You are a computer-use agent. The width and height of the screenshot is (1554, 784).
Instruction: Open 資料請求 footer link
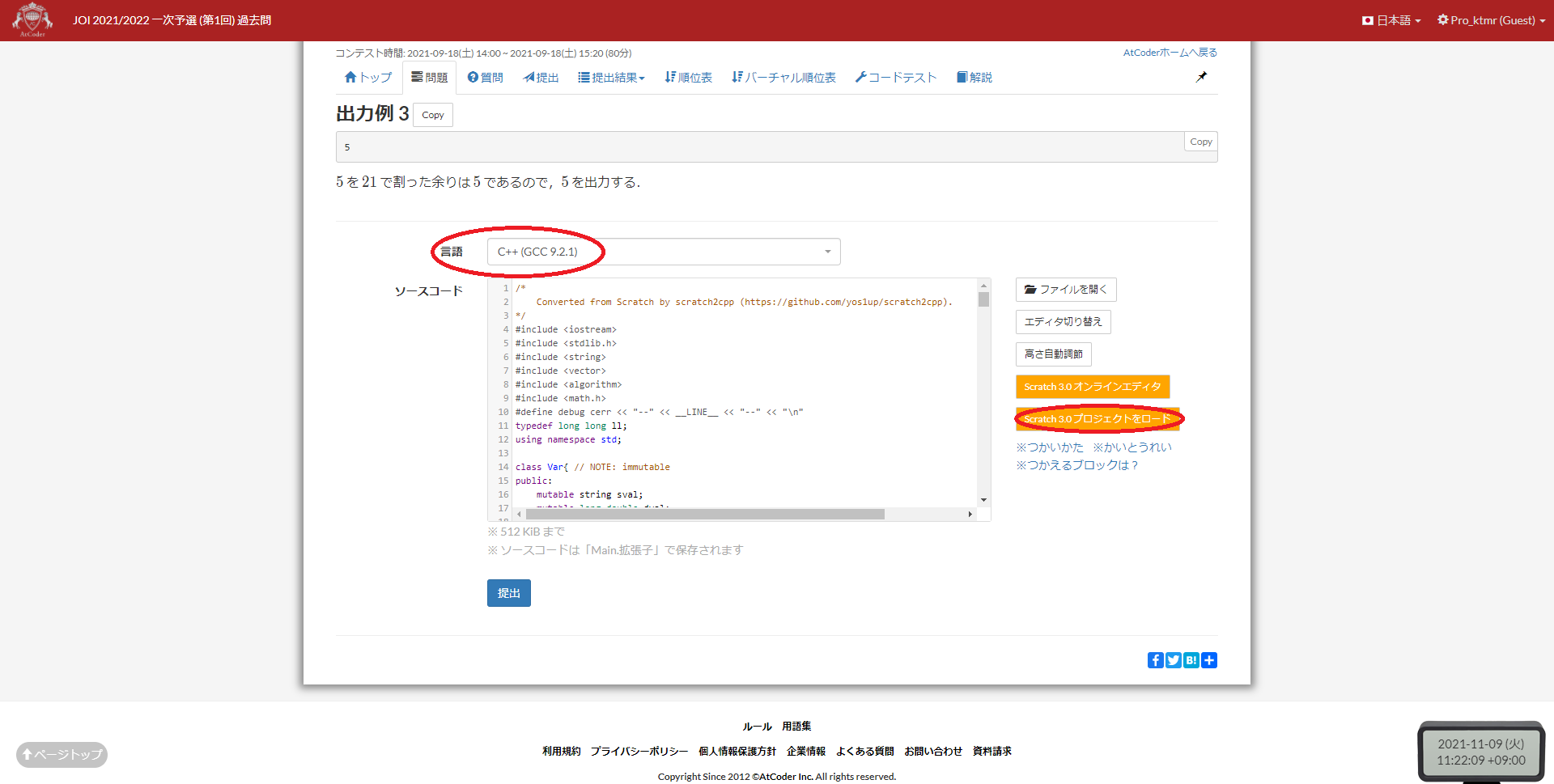pos(992,752)
